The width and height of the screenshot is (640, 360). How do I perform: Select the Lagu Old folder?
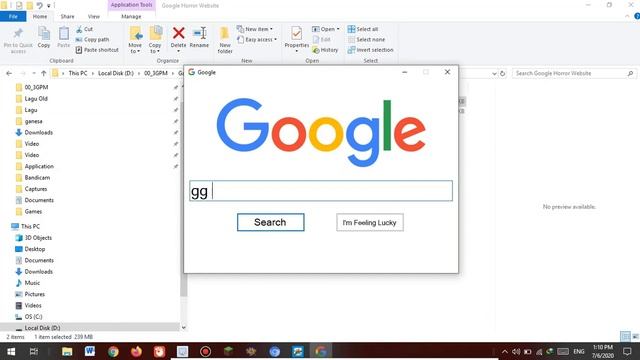pos(36,99)
